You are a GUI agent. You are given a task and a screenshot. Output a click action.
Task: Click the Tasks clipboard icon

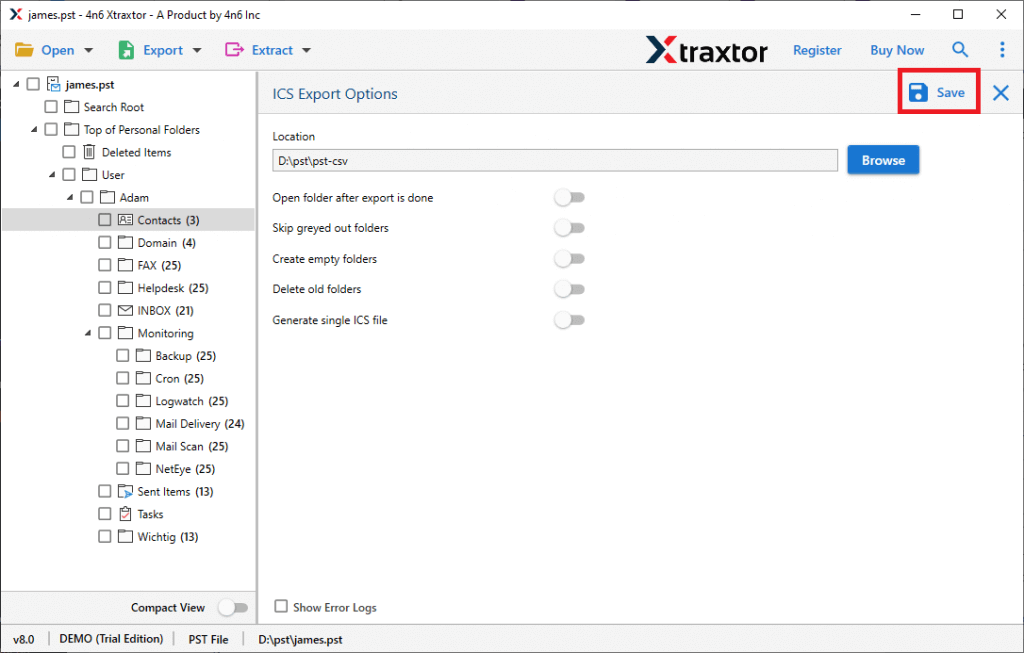point(125,514)
